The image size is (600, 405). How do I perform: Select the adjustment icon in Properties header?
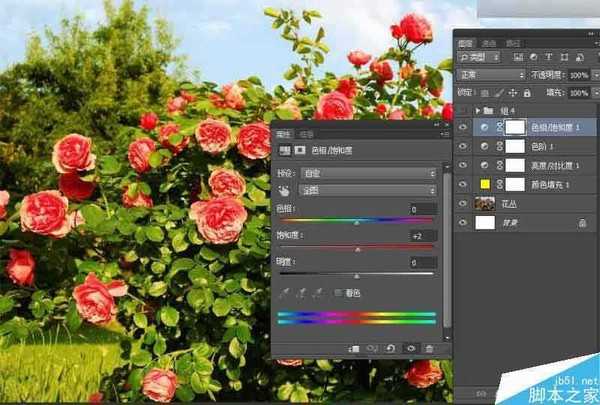click(284, 150)
